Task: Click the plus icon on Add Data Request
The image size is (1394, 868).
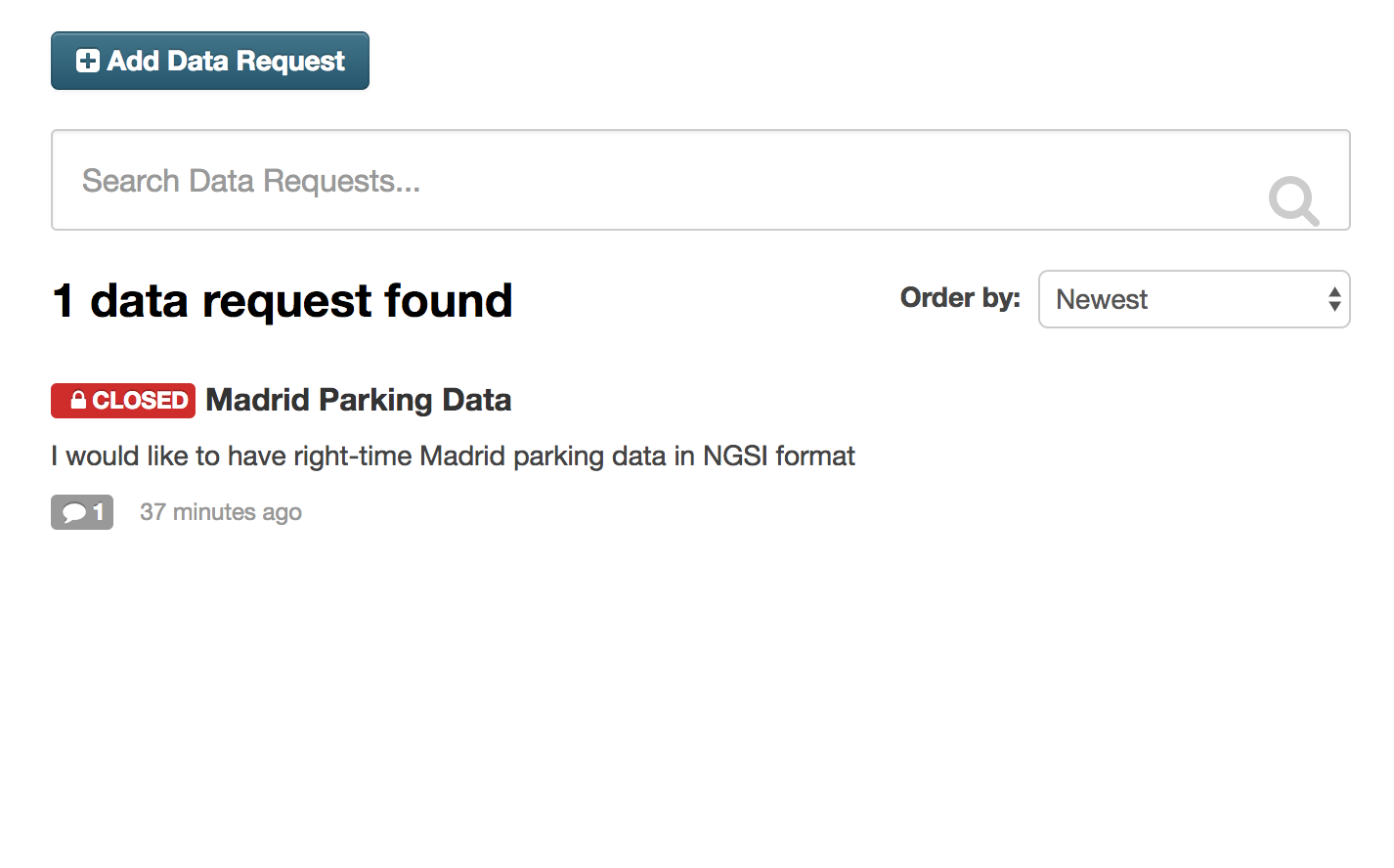Action: click(88, 61)
